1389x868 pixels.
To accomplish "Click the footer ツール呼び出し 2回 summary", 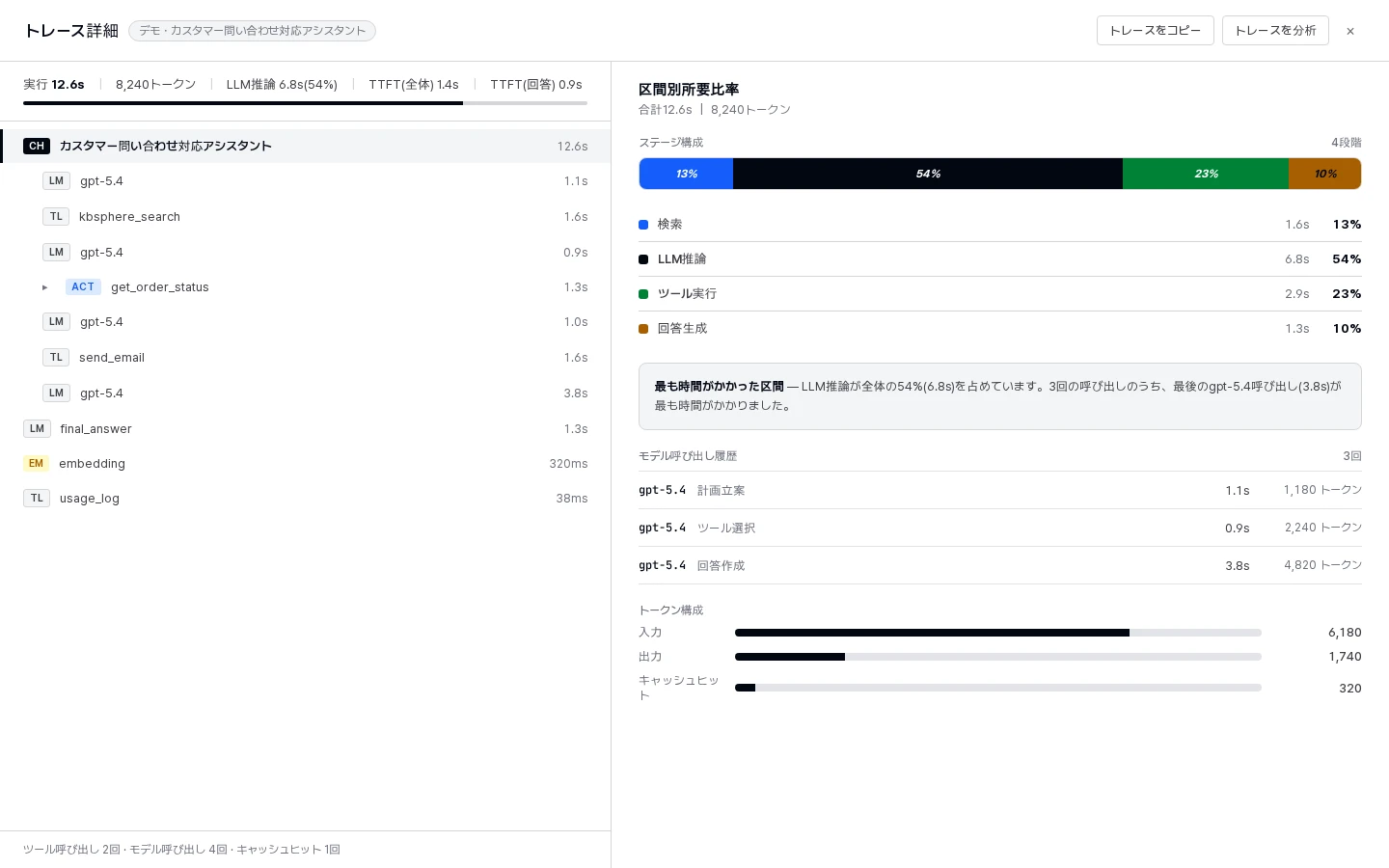I will pos(181,850).
